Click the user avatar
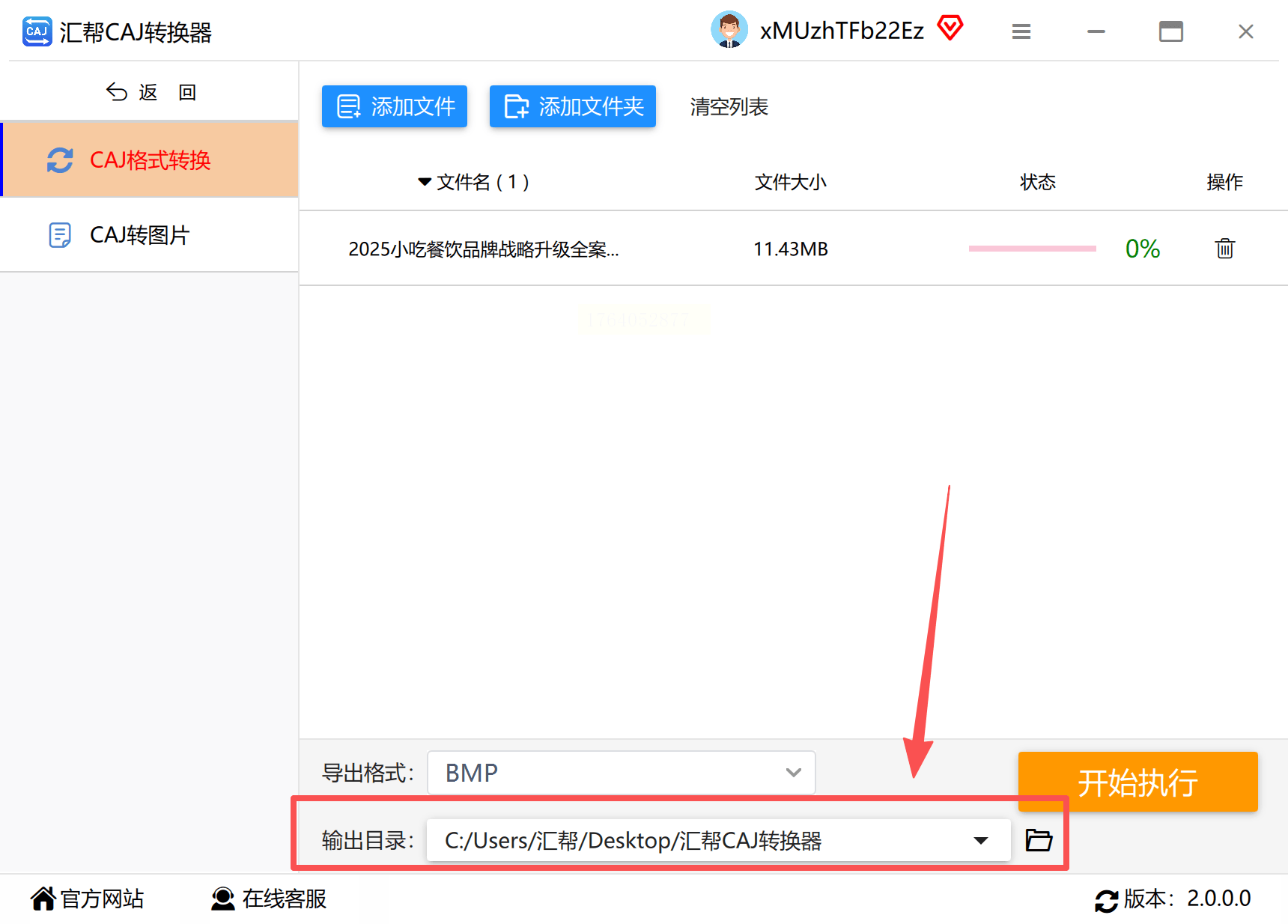Image resolution: width=1288 pixels, height=924 pixels. tap(729, 30)
